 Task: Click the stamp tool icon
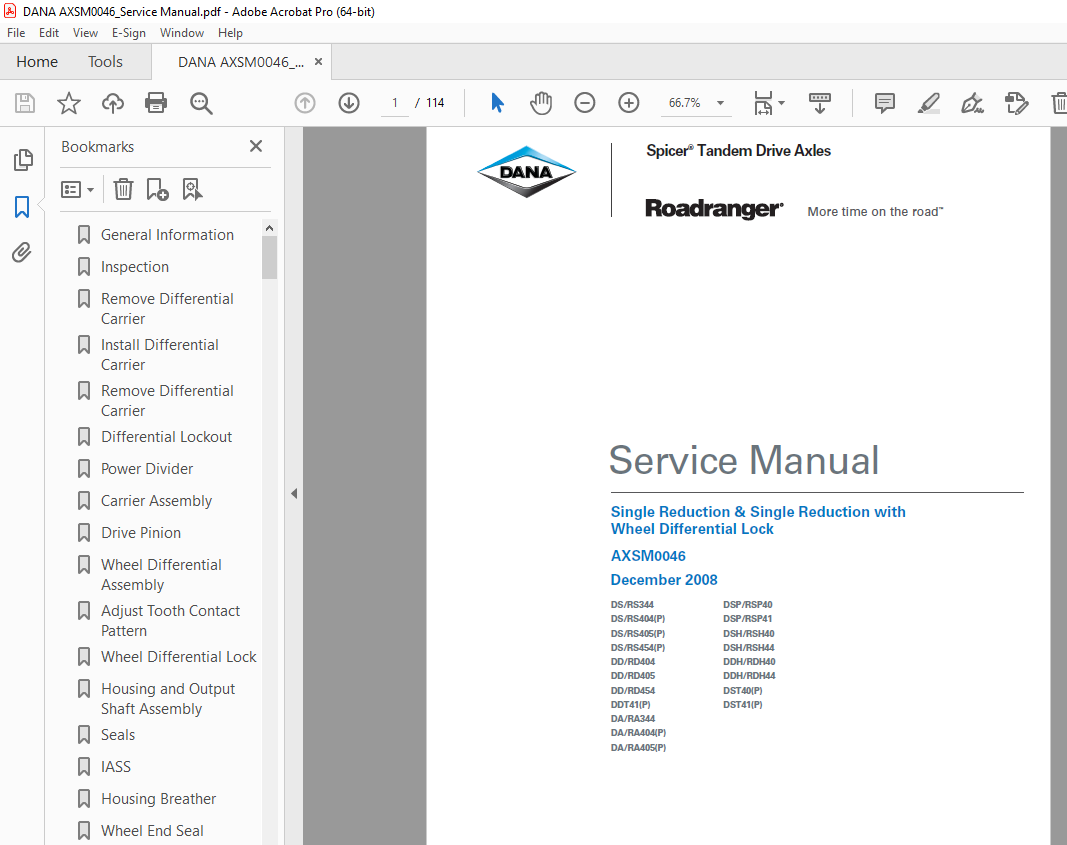click(1016, 103)
